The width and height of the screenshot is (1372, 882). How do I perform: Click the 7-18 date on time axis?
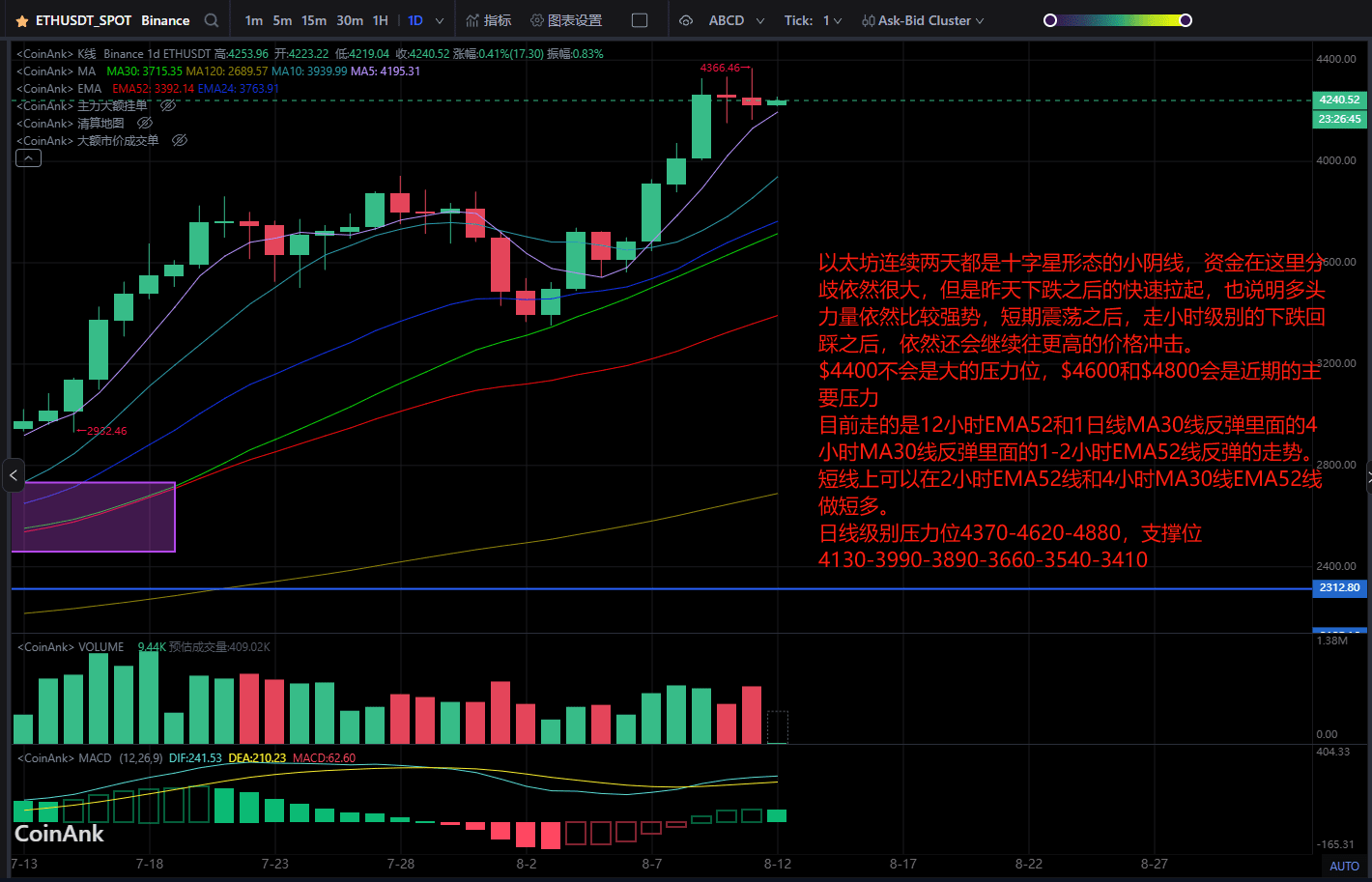(x=150, y=864)
